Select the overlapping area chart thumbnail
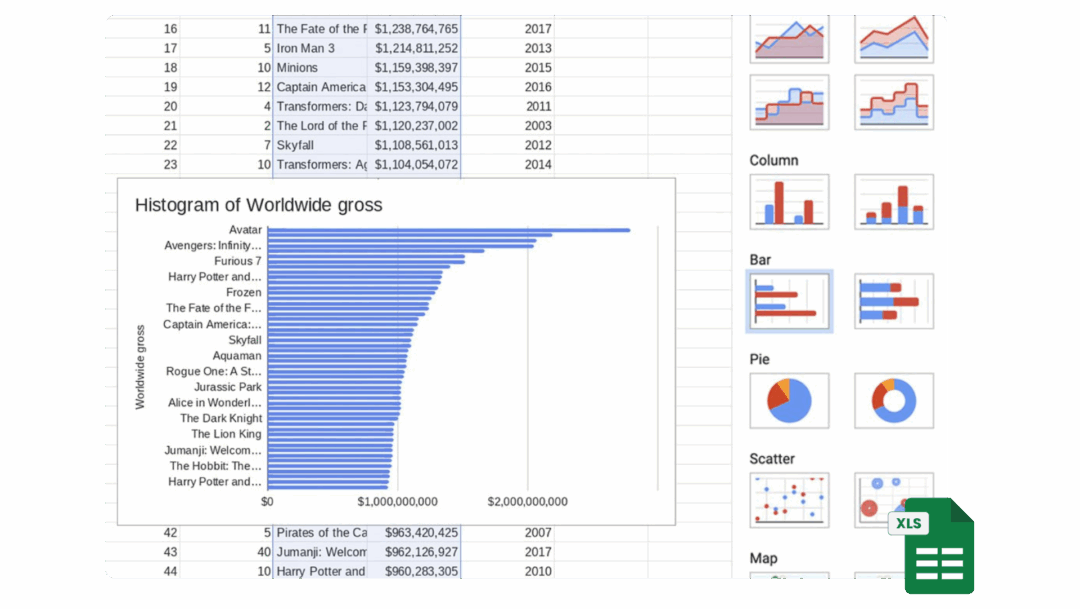The width and height of the screenshot is (1080, 609). 789,39
